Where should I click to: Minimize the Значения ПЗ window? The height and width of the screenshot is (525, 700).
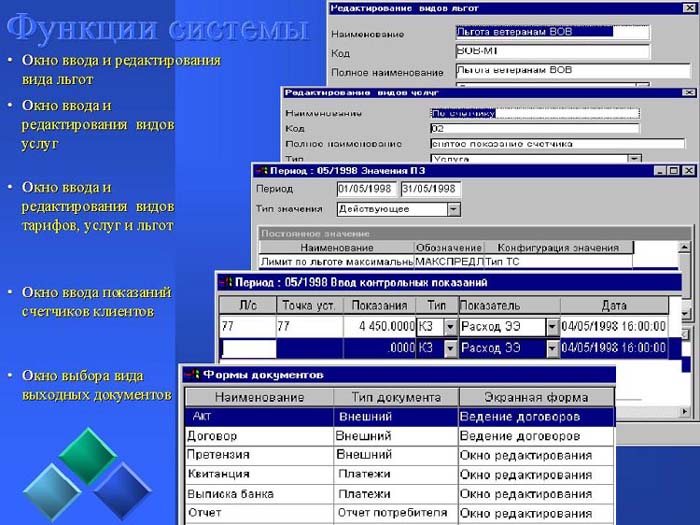pyautogui.click(x=659, y=171)
